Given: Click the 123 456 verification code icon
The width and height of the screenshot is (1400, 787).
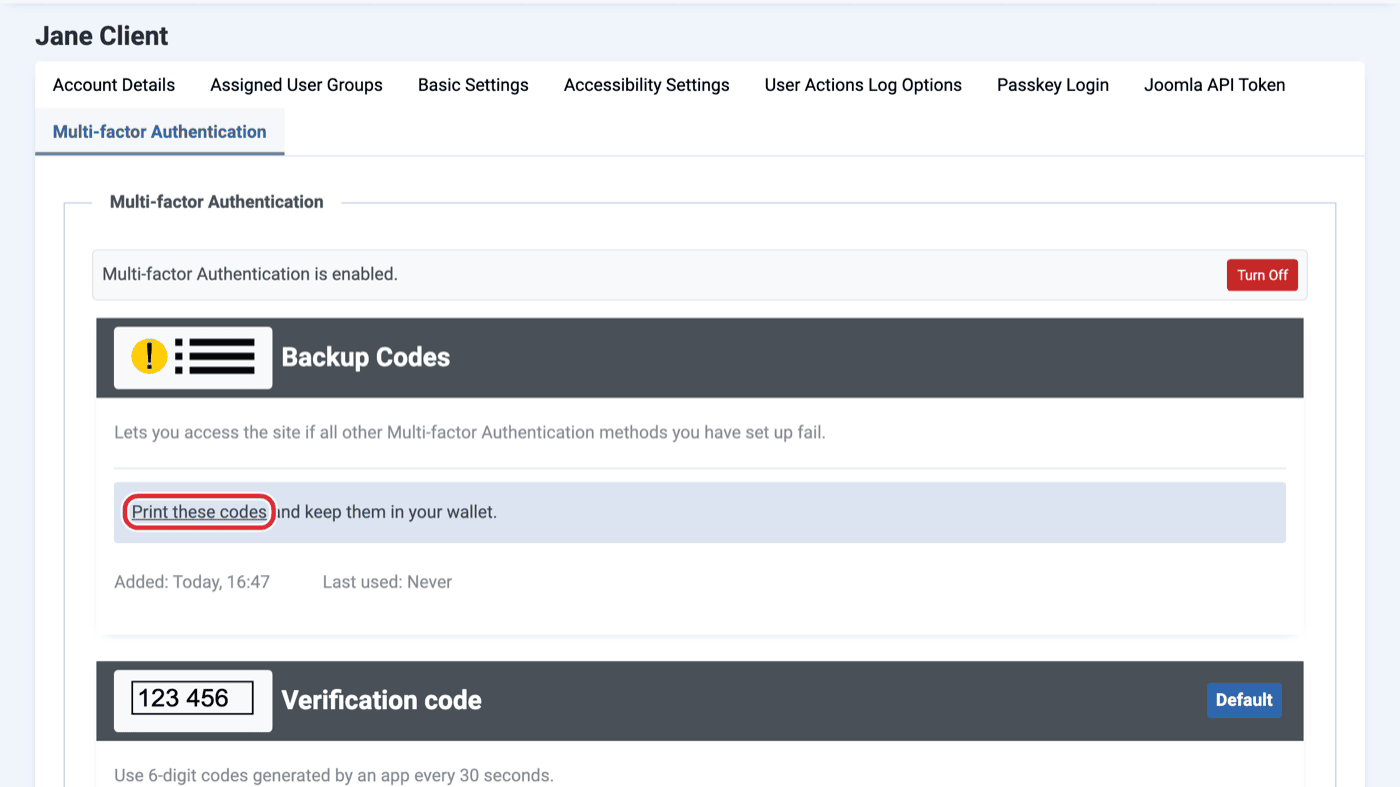Looking at the screenshot, I should 193,700.
